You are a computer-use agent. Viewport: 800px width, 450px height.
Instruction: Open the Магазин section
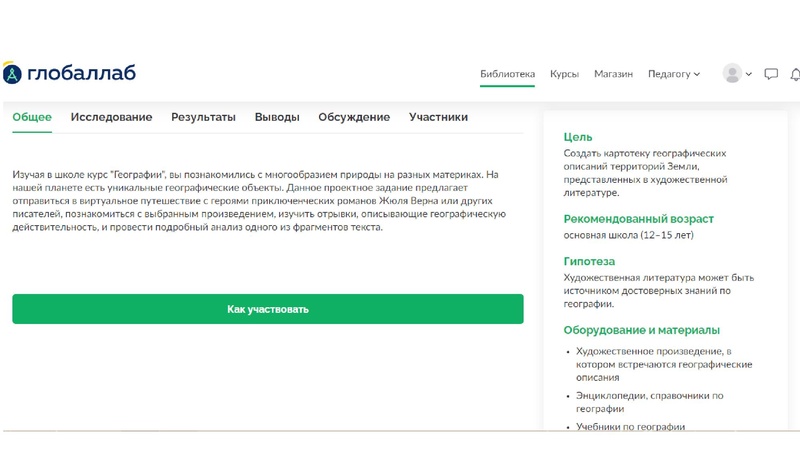pyautogui.click(x=613, y=74)
